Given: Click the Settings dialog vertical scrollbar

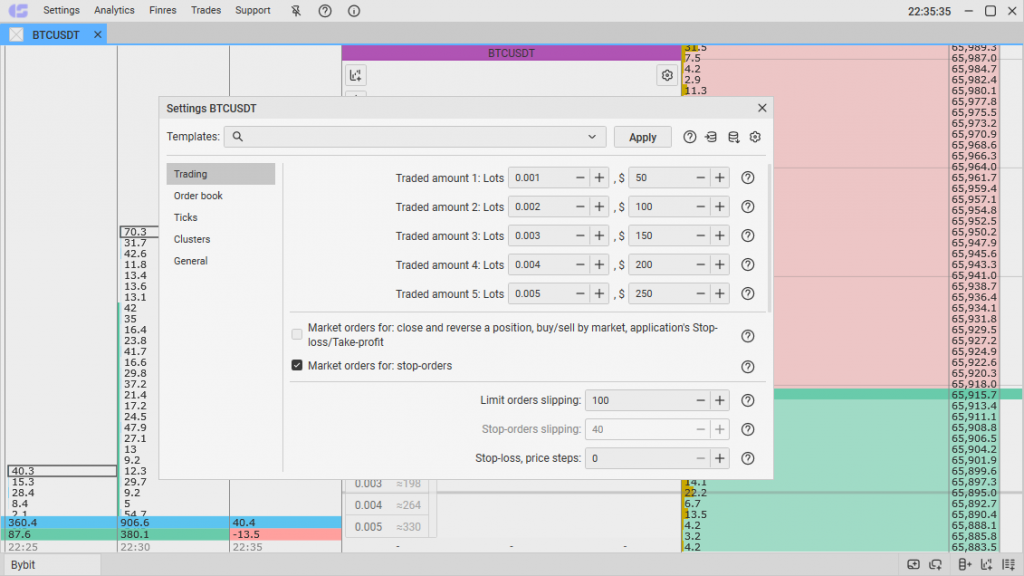Looking at the screenshot, I should [769, 240].
